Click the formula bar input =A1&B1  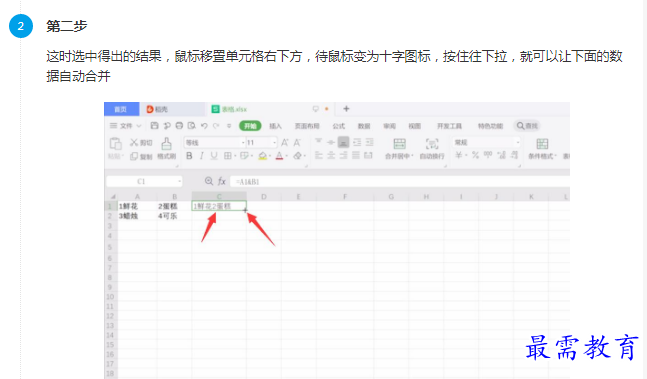point(399,181)
